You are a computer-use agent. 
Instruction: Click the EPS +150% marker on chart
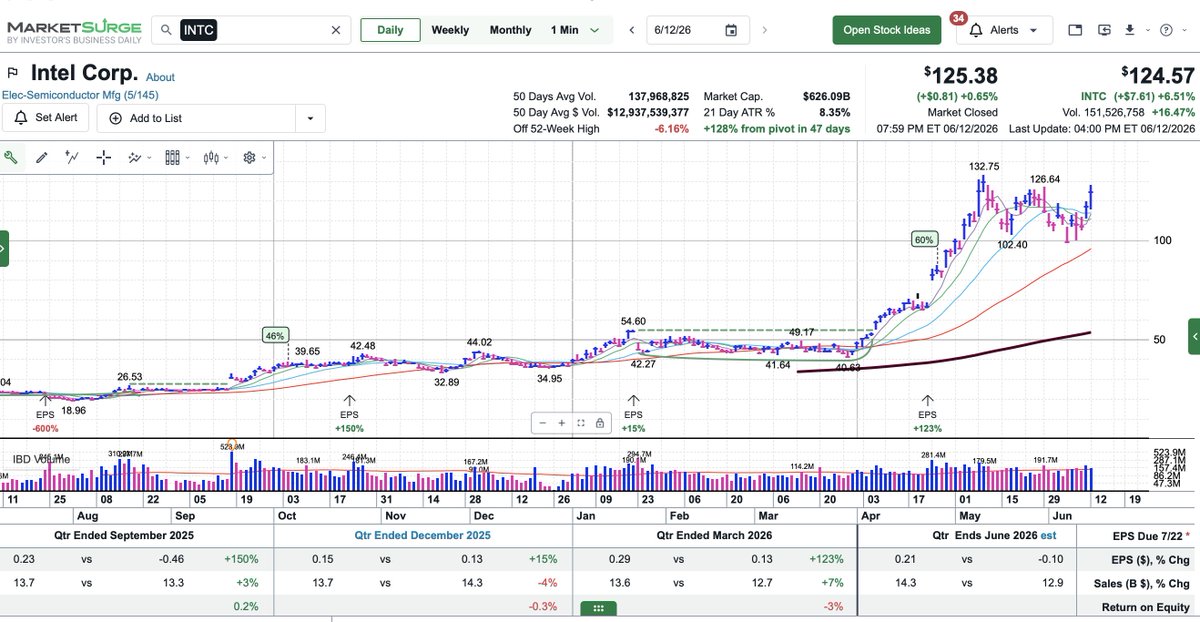(x=349, y=414)
